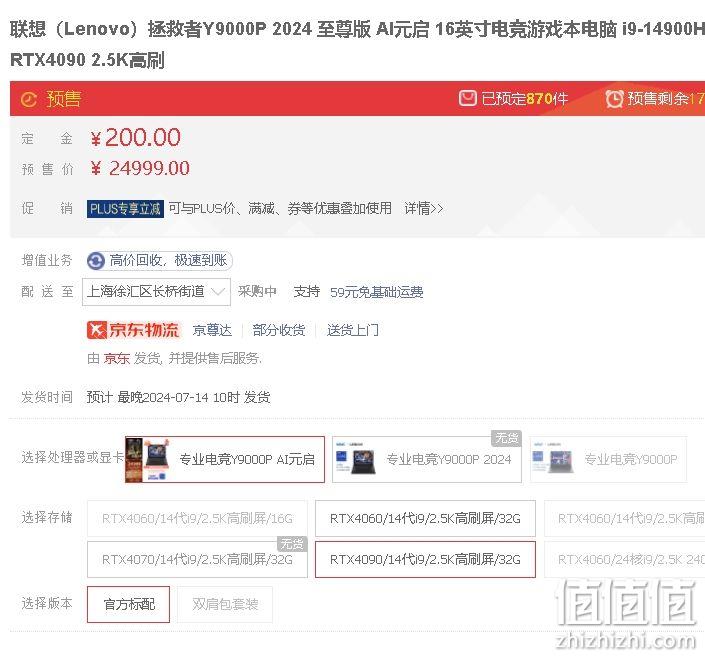Choose RTX4070/14代i9/2.5K高刷屏/32G configuration
The image size is (705, 658).
point(197,559)
